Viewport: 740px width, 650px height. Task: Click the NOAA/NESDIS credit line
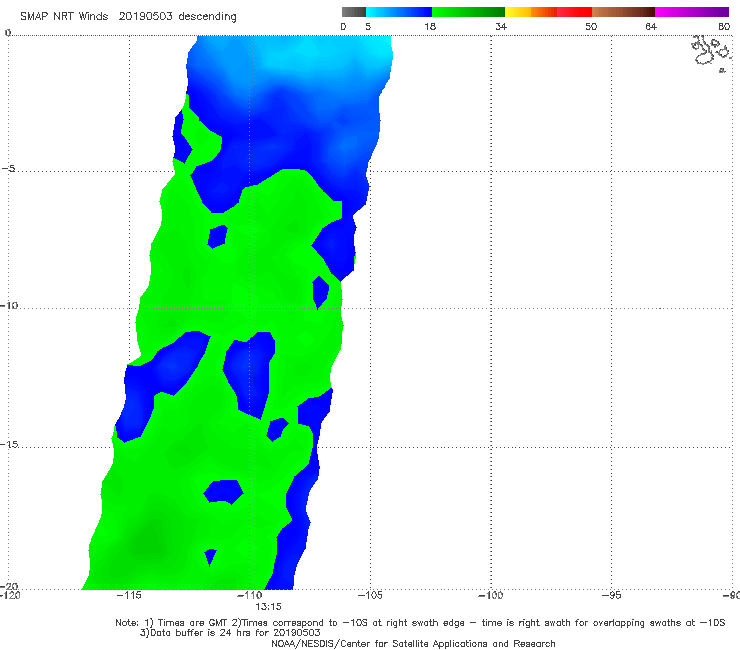pyautogui.click(x=413, y=643)
